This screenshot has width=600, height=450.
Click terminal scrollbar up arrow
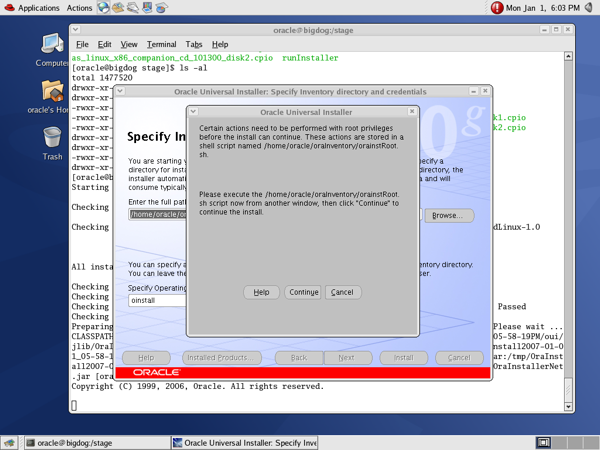pyautogui.click(x=569, y=56)
